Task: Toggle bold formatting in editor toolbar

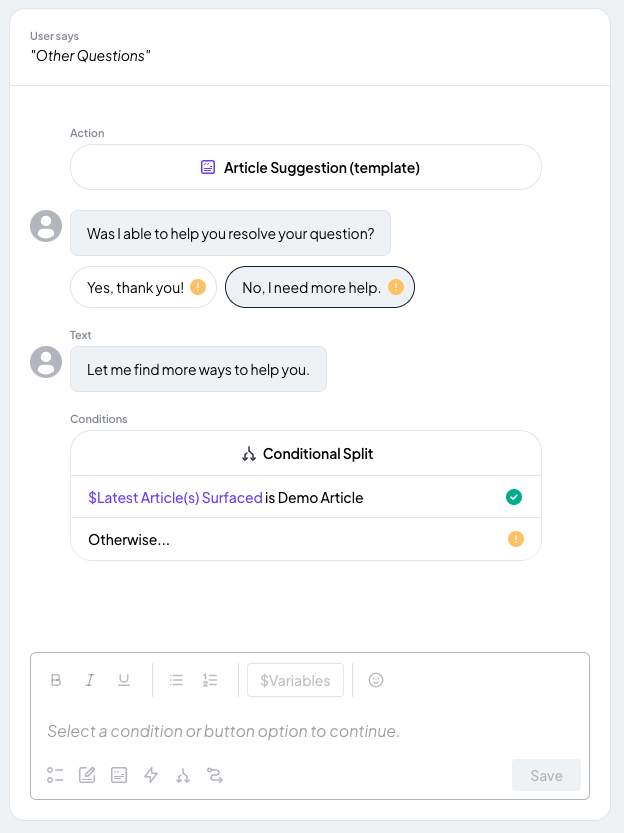Action: (56, 680)
